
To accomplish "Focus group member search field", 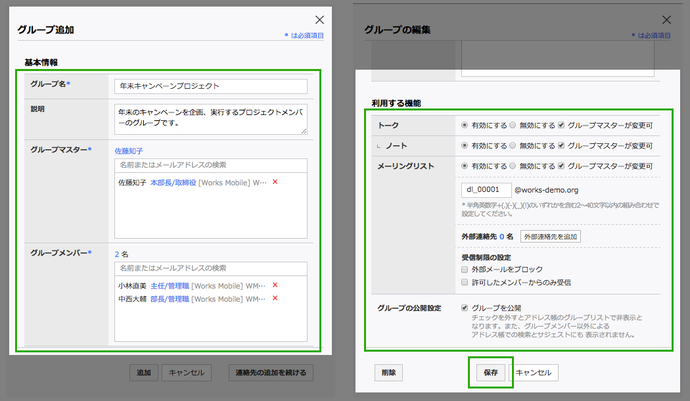I will (211, 269).
